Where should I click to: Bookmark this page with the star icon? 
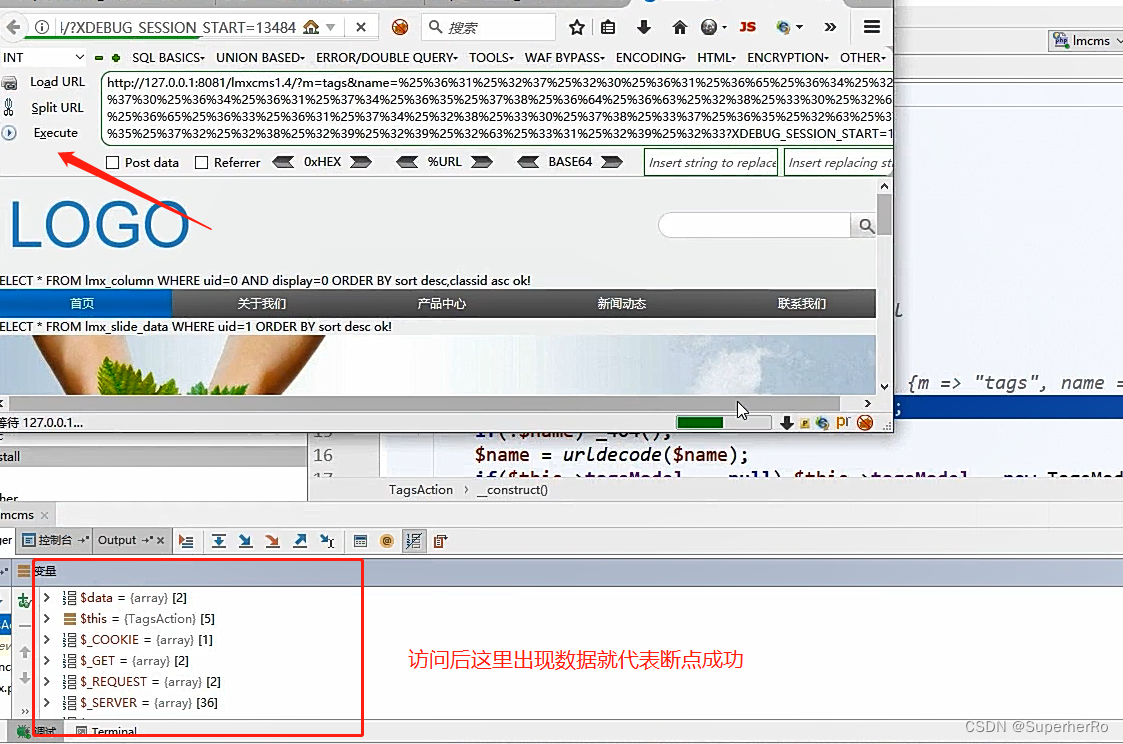[x=577, y=27]
